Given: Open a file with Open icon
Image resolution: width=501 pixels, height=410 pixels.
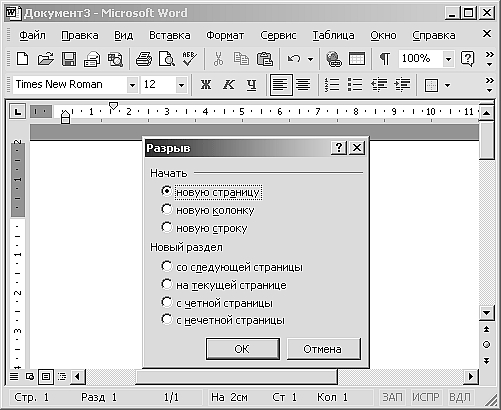Looking at the screenshot, I should tap(45, 59).
